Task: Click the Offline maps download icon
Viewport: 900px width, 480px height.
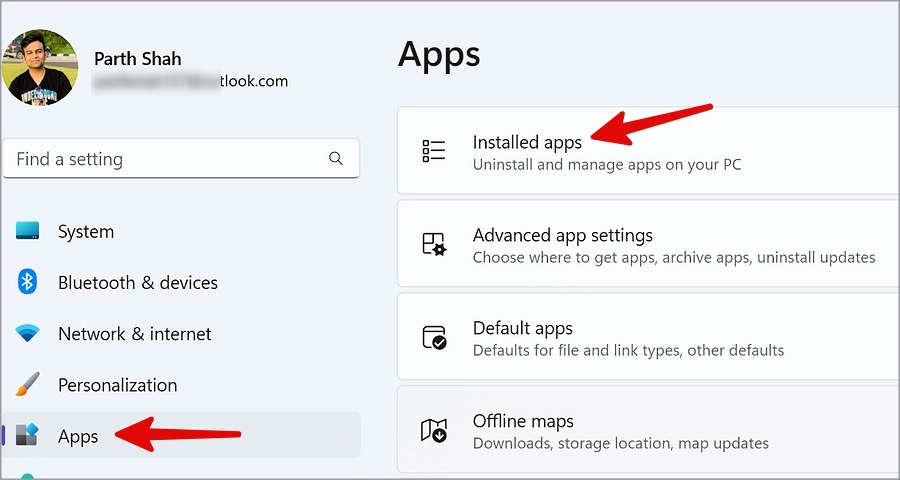Action: [x=434, y=430]
